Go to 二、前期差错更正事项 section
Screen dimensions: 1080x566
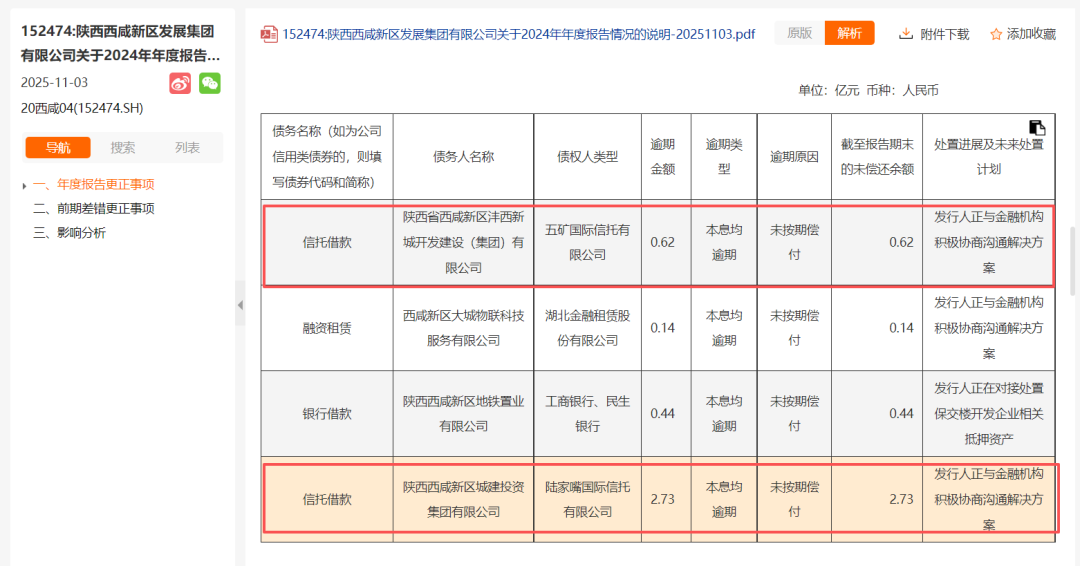[x=94, y=209]
